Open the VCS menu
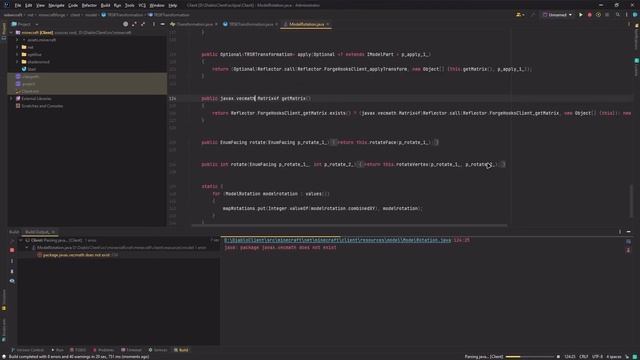The image size is (640, 360). (x=142, y=5)
